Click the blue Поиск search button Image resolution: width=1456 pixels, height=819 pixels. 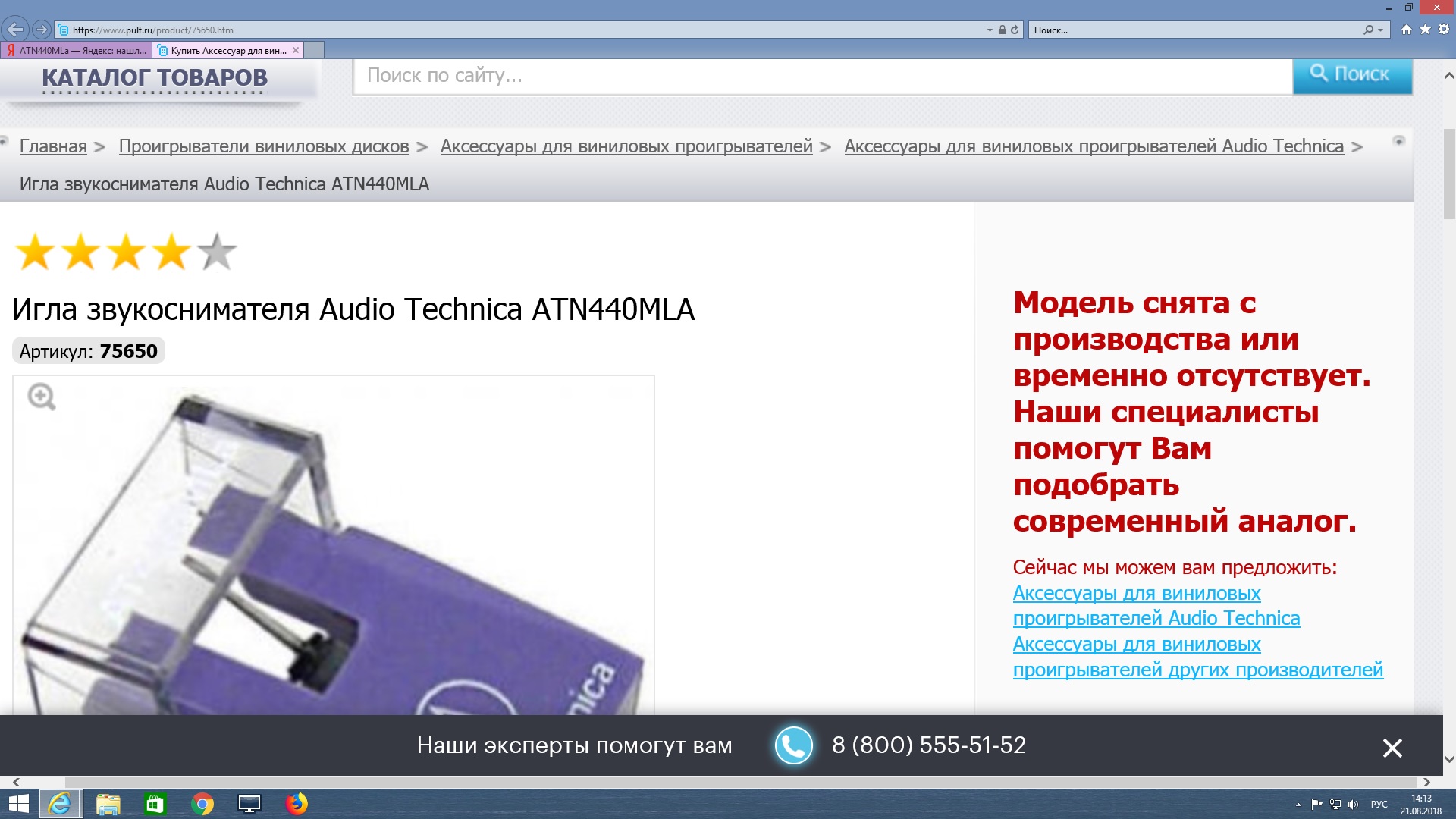1352,75
